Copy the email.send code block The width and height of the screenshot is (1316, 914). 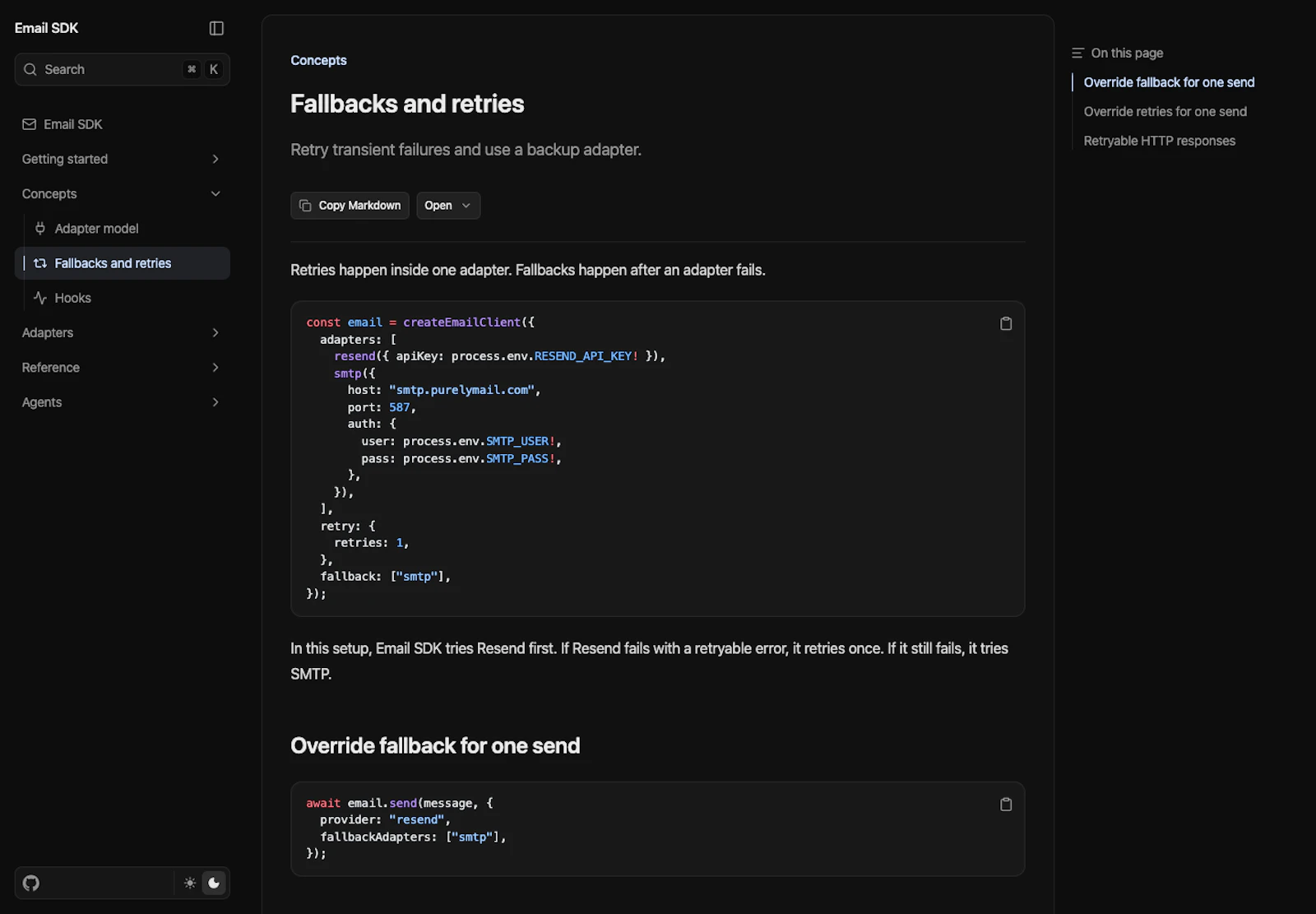tap(1005, 804)
